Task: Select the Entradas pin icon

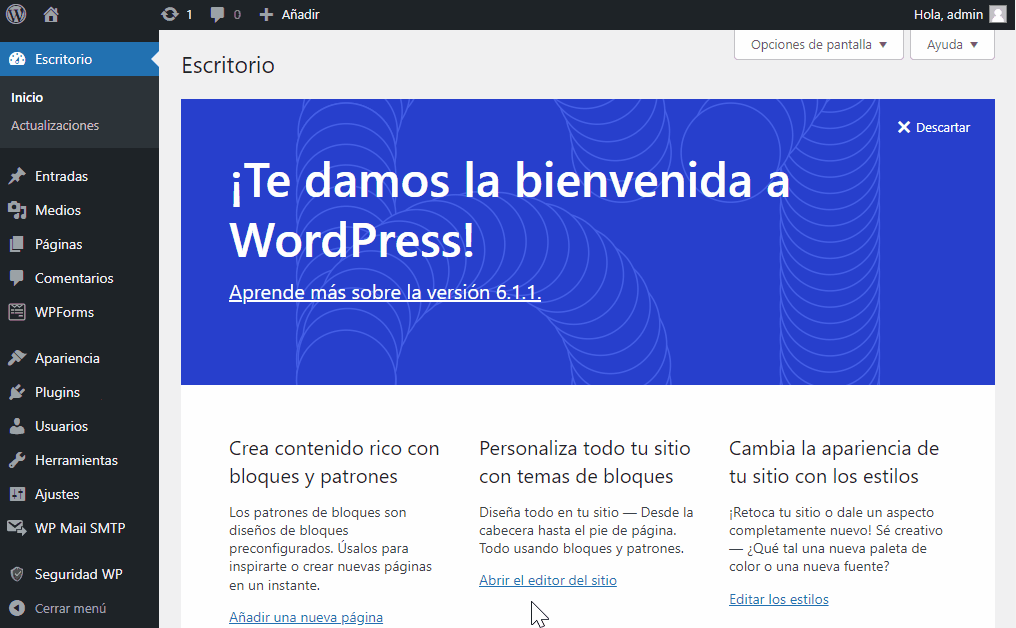Action: pos(17,176)
